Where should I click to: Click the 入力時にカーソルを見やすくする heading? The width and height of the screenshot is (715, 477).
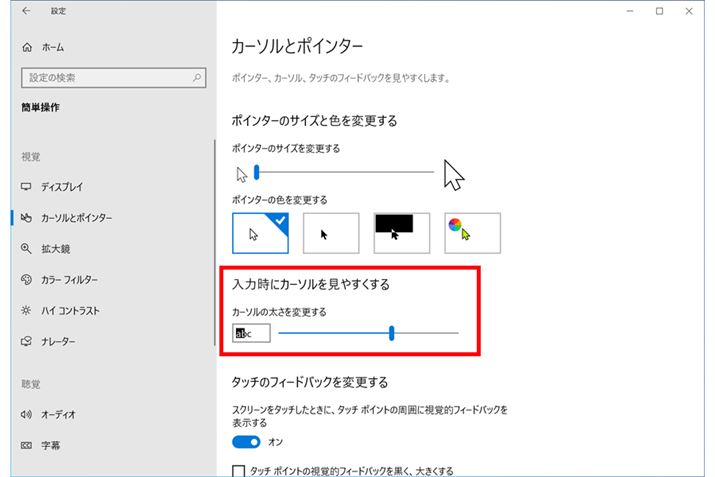point(311,284)
